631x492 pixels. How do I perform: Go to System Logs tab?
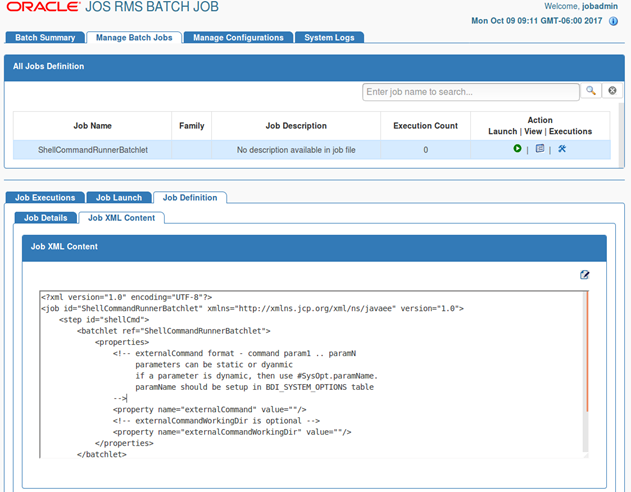point(329,37)
